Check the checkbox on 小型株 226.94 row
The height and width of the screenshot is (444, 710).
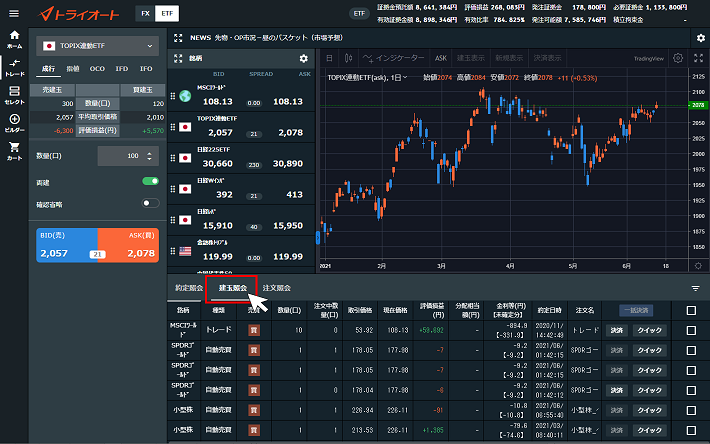(691, 410)
